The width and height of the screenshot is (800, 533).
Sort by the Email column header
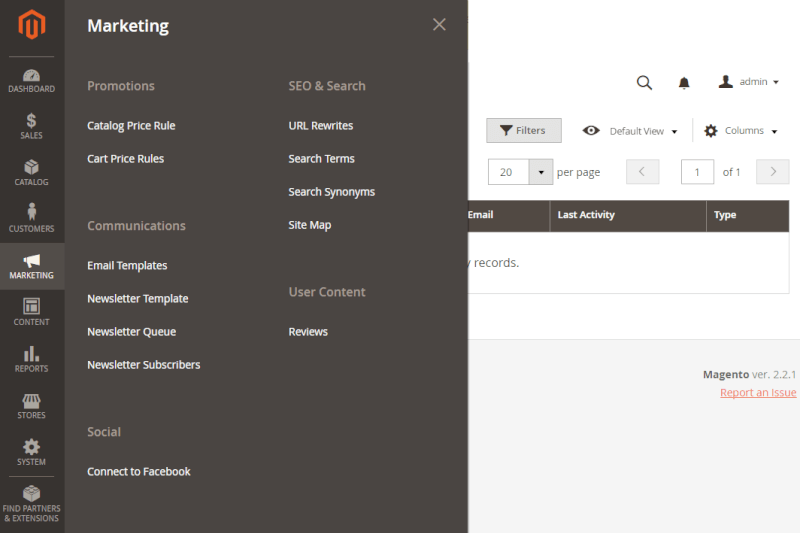[508, 215]
